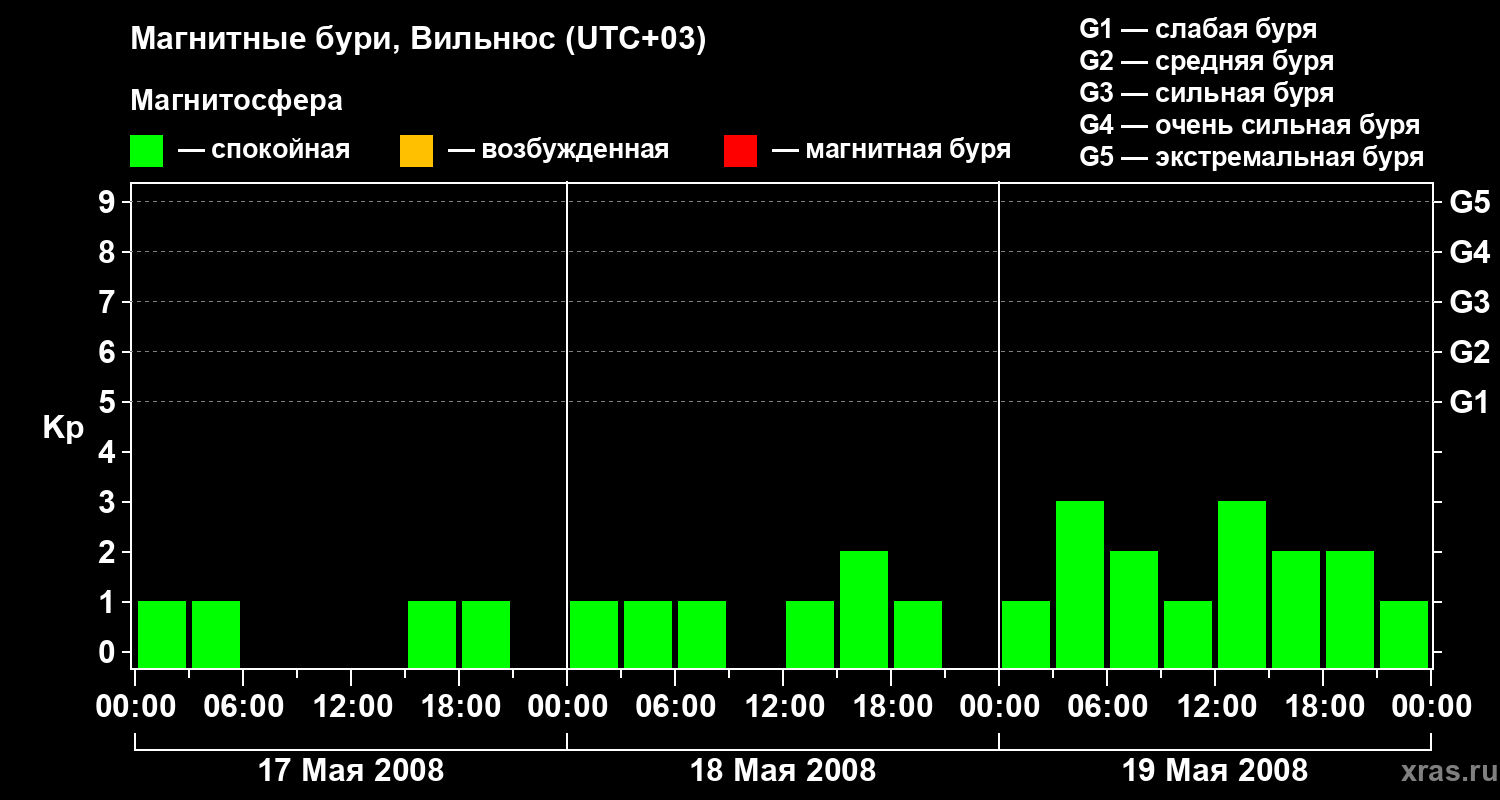Click the G1 tick label on the right axis
The width and height of the screenshot is (1500, 800).
point(1470,402)
